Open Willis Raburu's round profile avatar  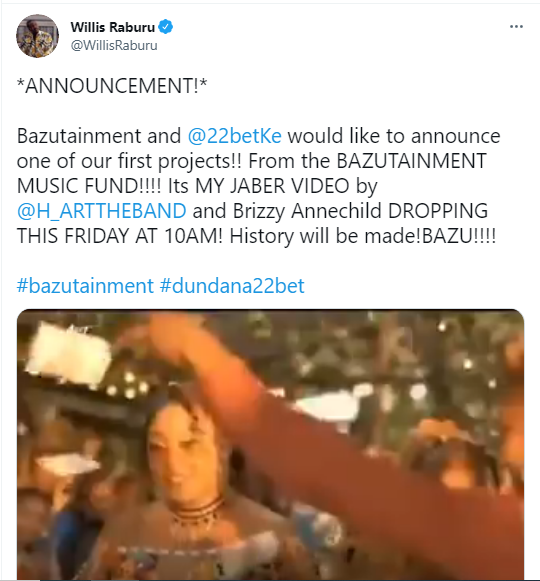tap(37, 36)
